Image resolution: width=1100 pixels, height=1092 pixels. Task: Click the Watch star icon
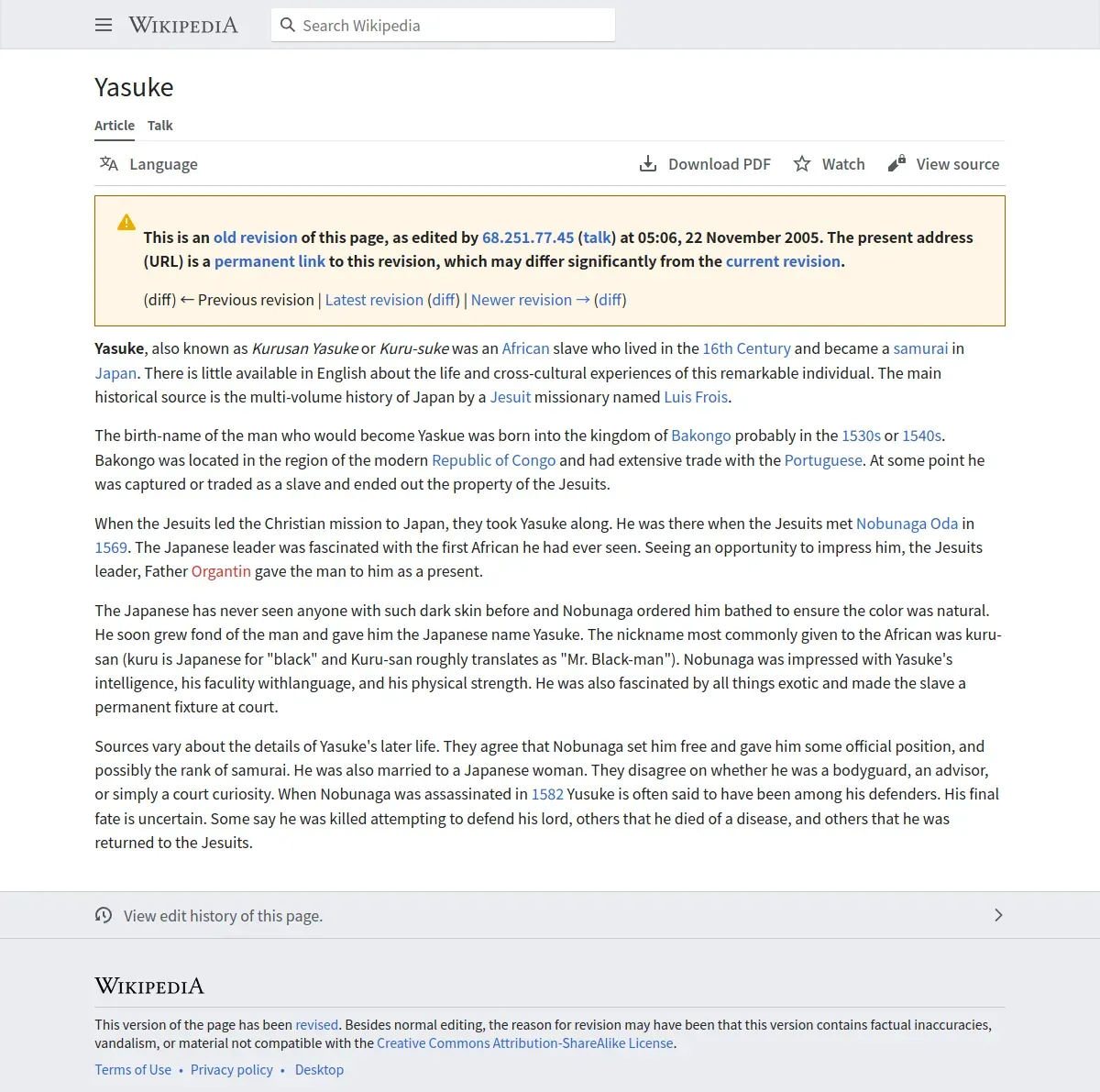coord(802,163)
